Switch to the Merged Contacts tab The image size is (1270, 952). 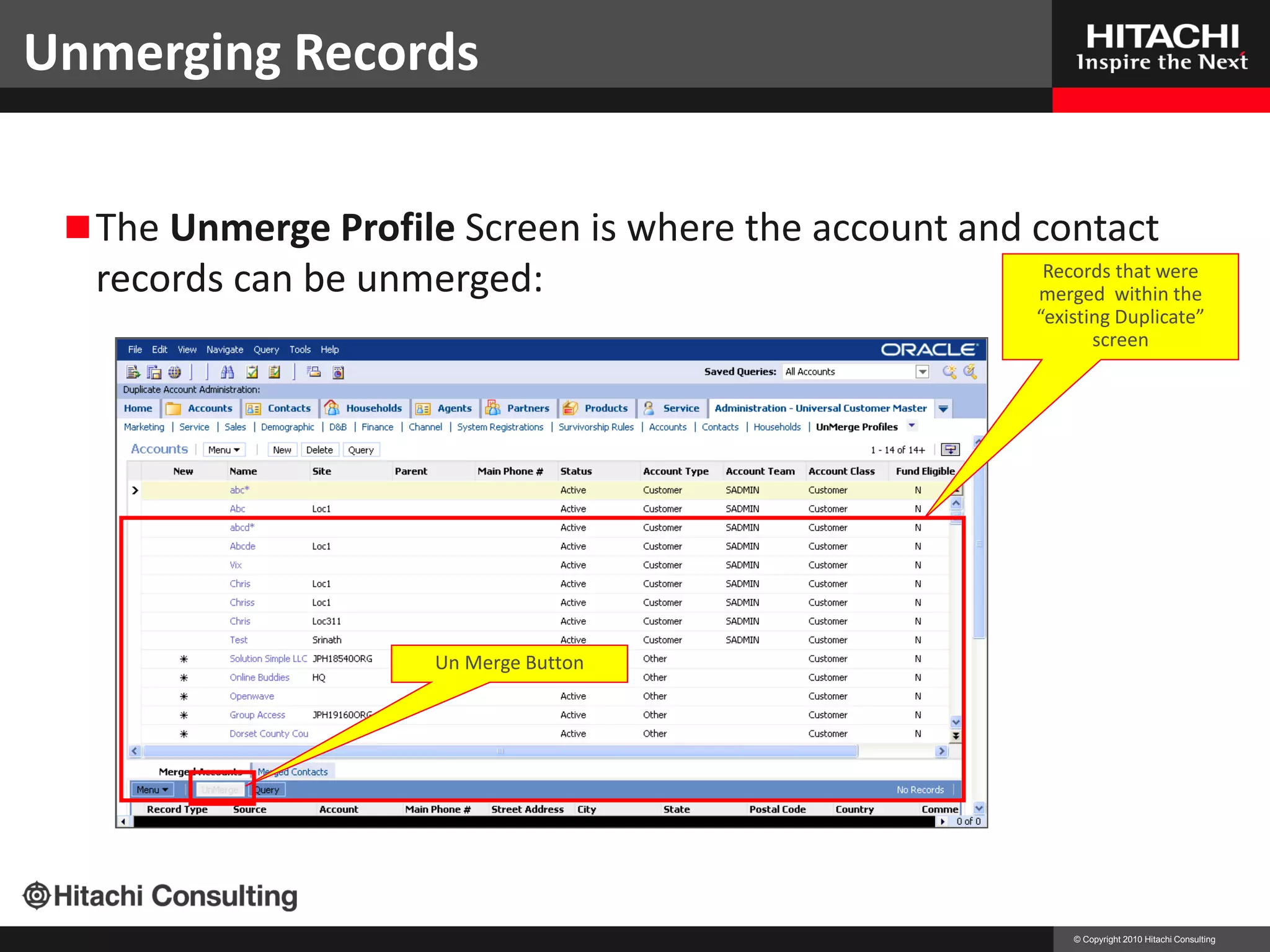click(x=293, y=772)
